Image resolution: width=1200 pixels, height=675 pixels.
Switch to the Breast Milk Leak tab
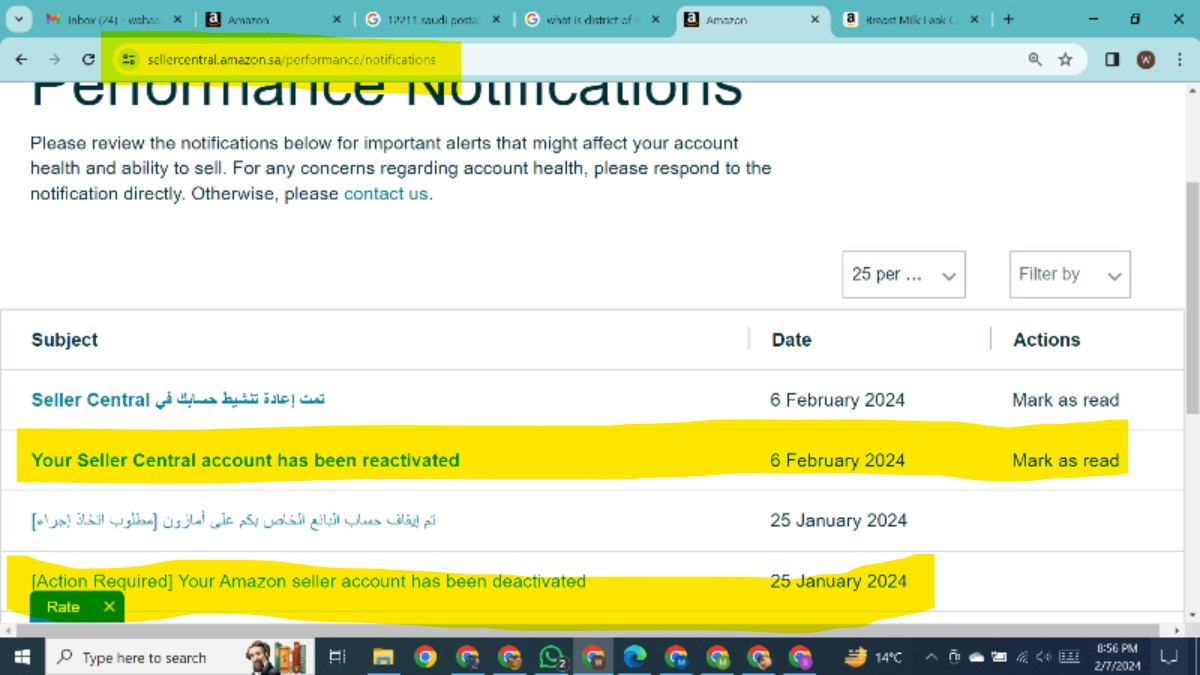click(910, 19)
